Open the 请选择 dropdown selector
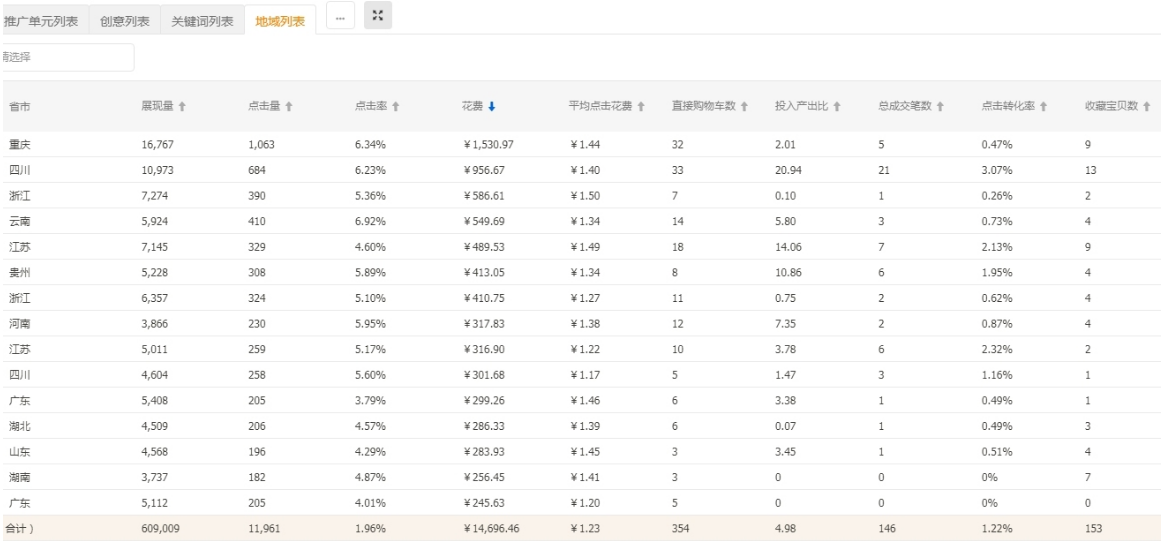The height and width of the screenshot is (541, 1161). (67, 57)
